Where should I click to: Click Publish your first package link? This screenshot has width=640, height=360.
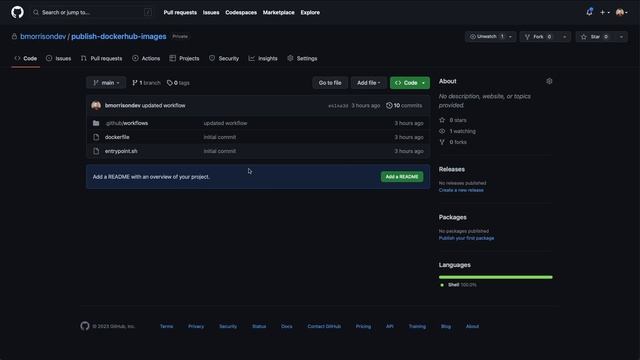466,238
